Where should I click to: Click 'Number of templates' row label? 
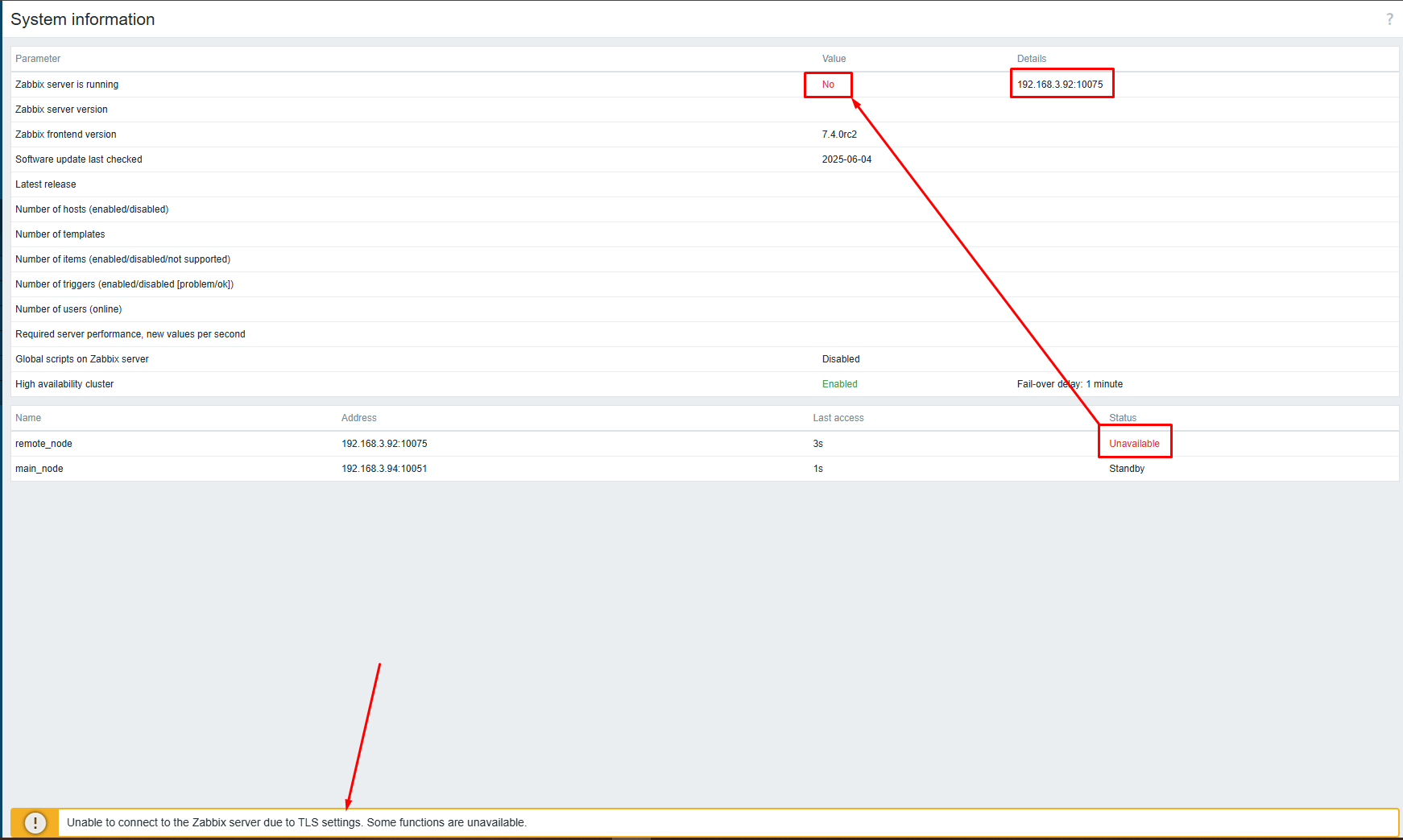[60, 234]
